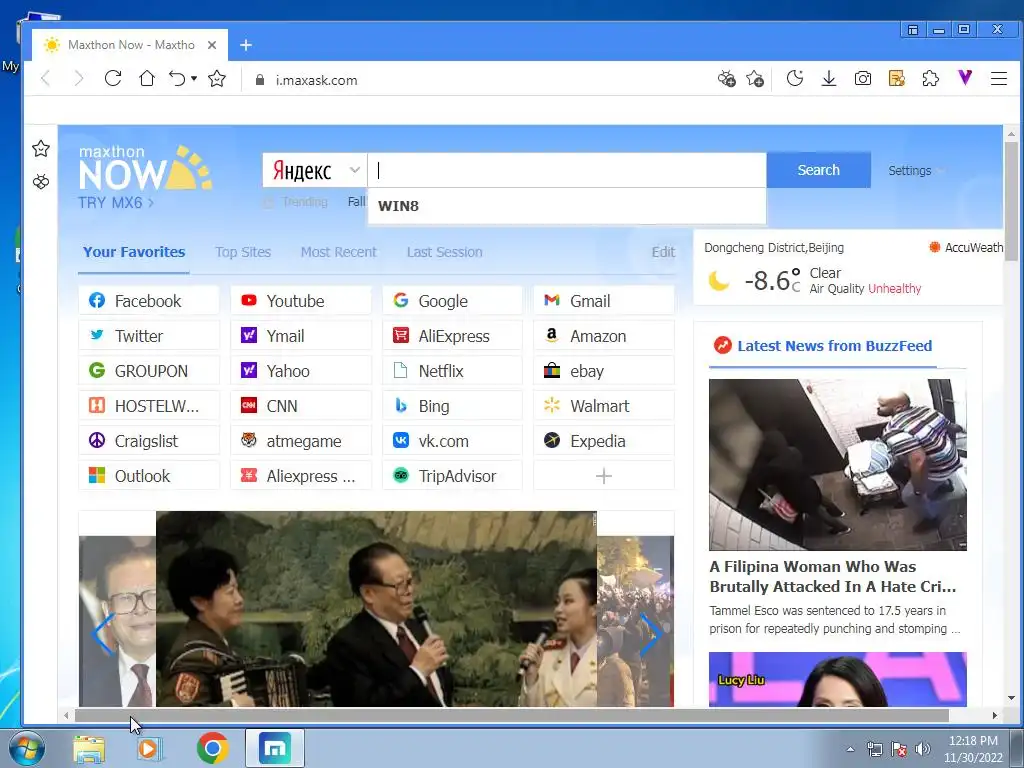Show next slide with right carousel arrow
This screenshot has height=768, width=1024.
coord(650,633)
